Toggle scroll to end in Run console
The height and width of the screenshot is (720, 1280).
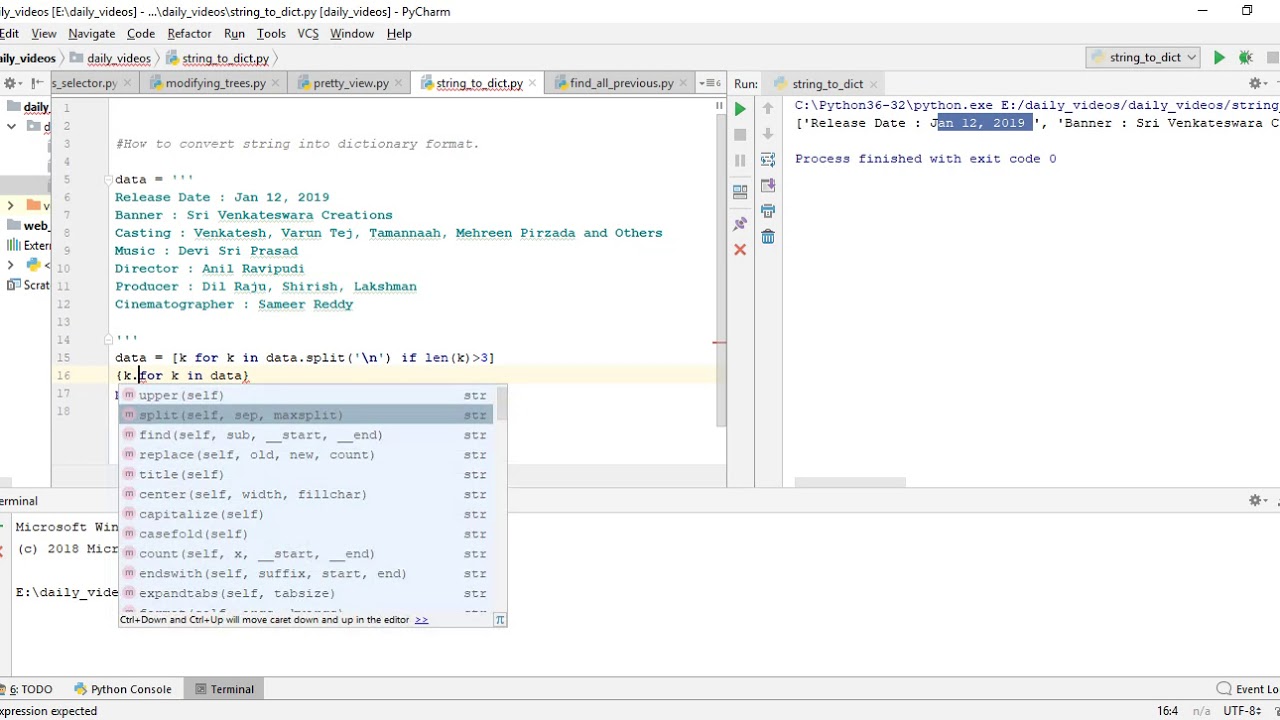[x=768, y=185]
